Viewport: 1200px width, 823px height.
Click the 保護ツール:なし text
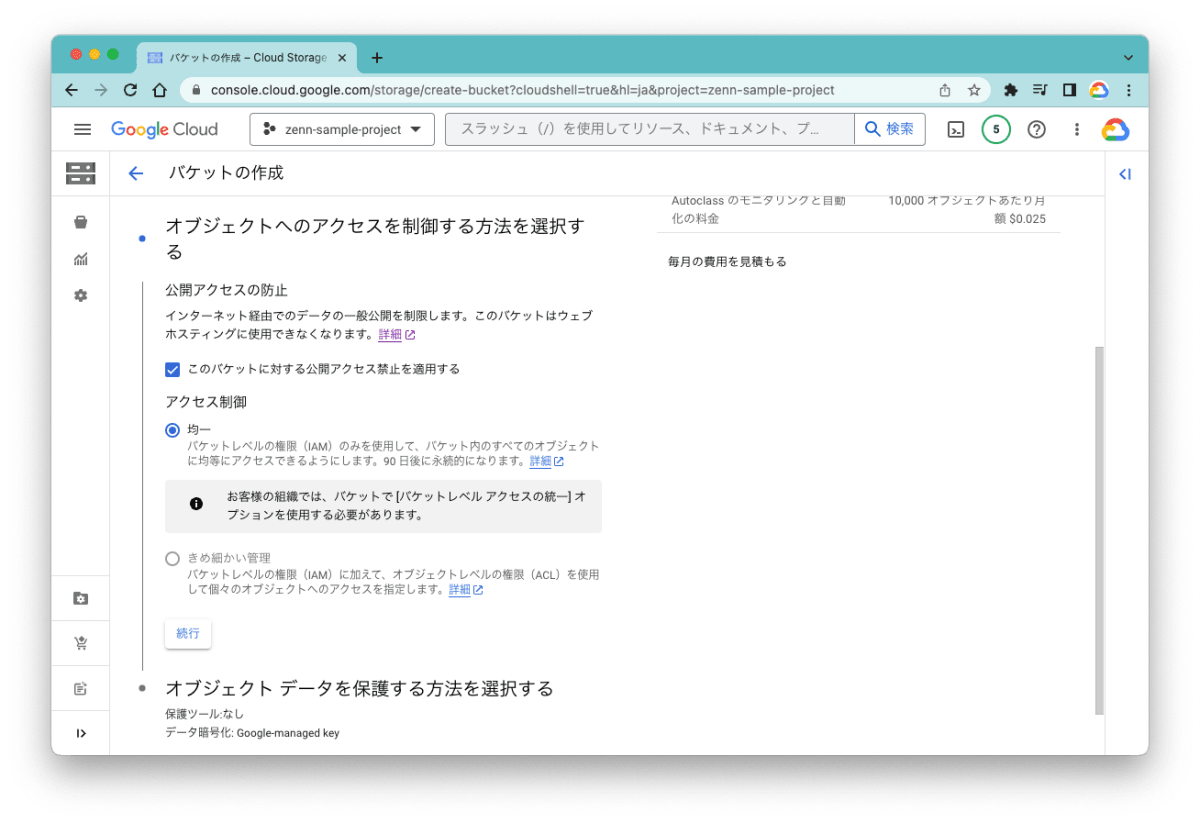pyautogui.click(x=204, y=714)
